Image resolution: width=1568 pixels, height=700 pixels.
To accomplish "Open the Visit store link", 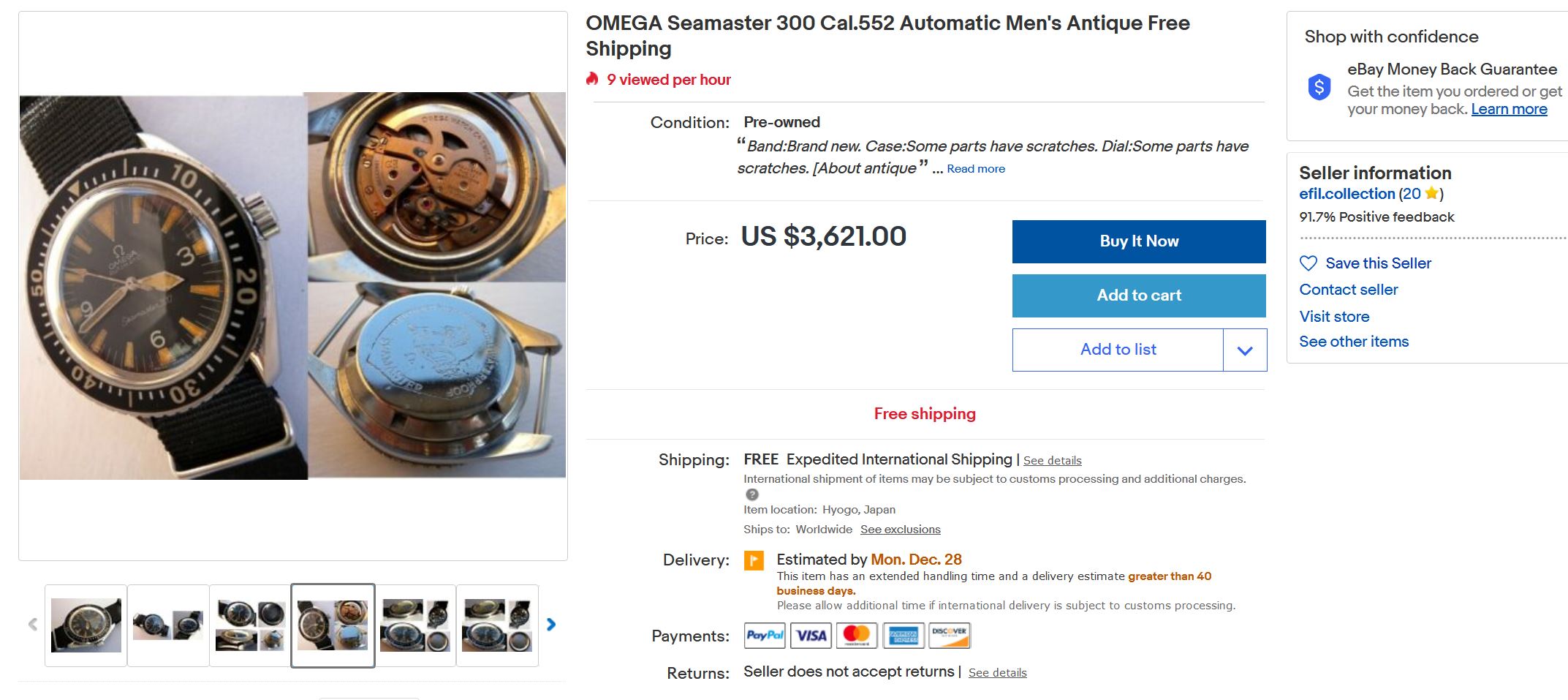I will pos(1334,317).
